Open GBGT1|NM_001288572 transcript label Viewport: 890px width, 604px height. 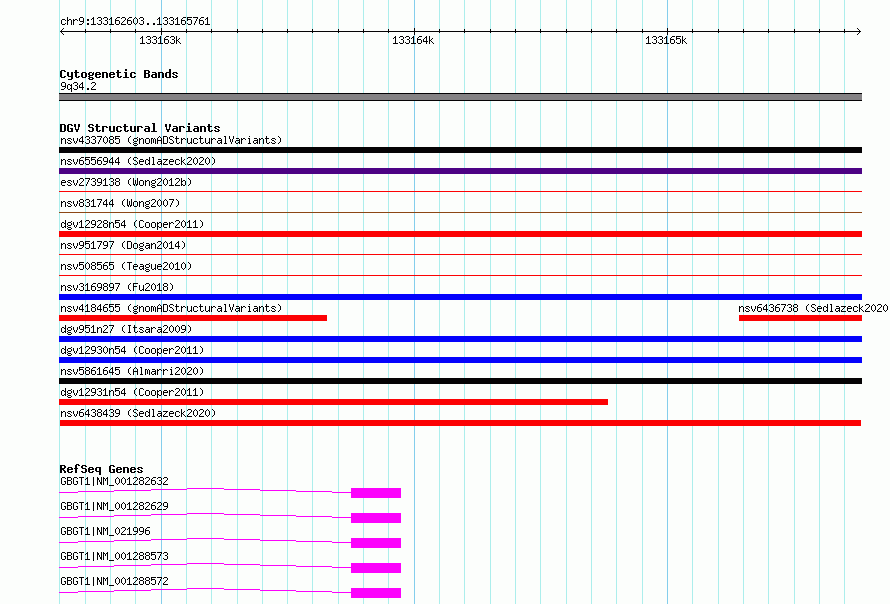114,581
